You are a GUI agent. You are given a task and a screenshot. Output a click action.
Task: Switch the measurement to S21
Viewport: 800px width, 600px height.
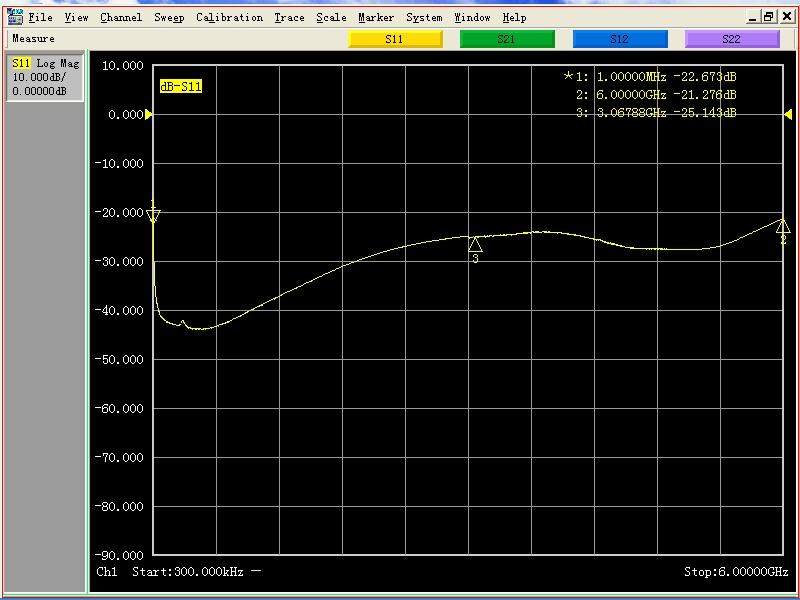click(x=507, y=39)
